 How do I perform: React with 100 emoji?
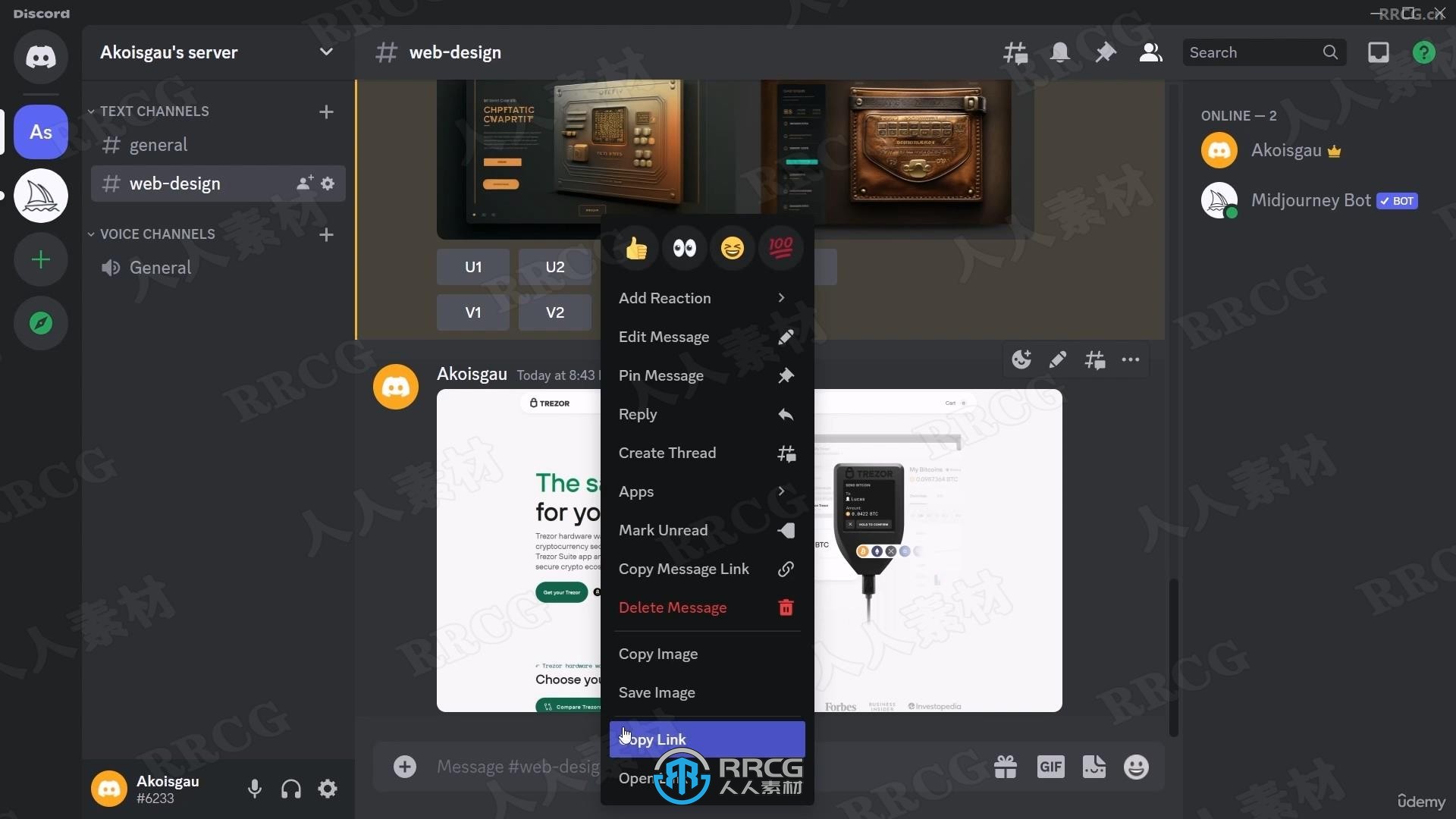click(x=781, y=248)
